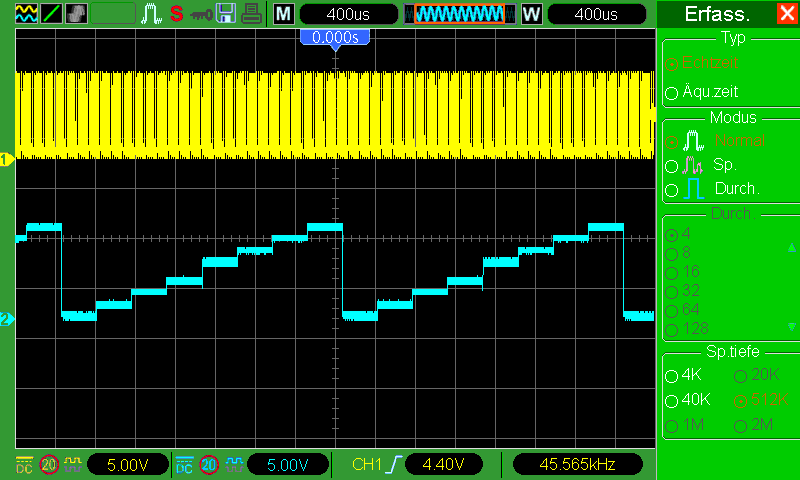
Task: Click the down arrow in averages list
Action: [x=791, y=326]
